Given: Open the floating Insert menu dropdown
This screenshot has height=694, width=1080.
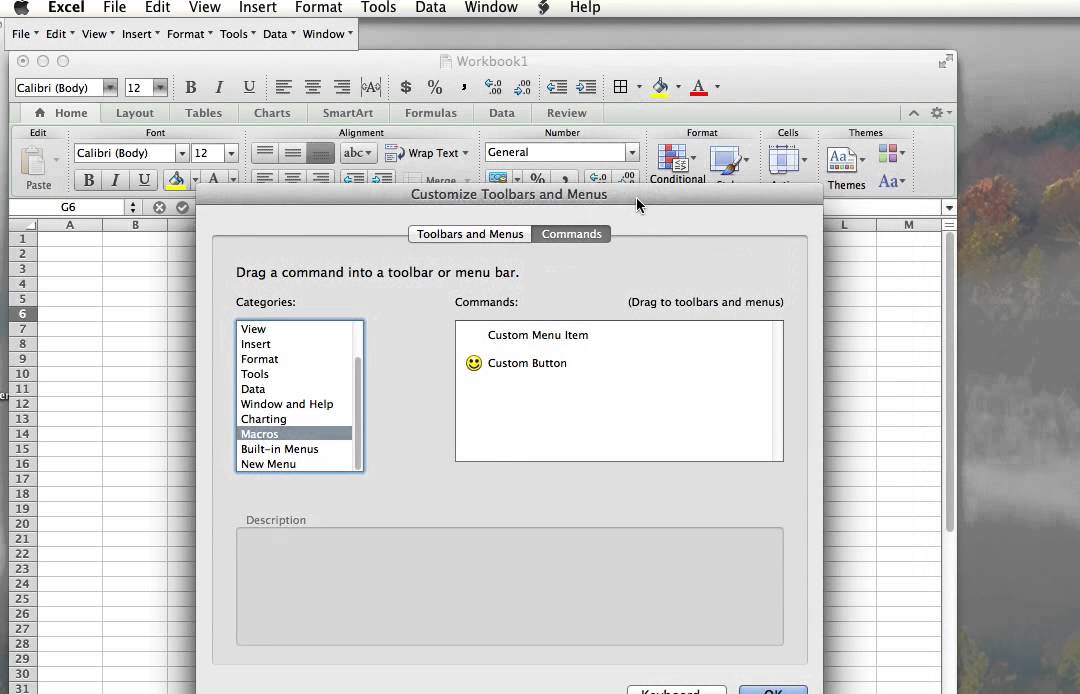Looking at the screenshot, I should (141, 34).
